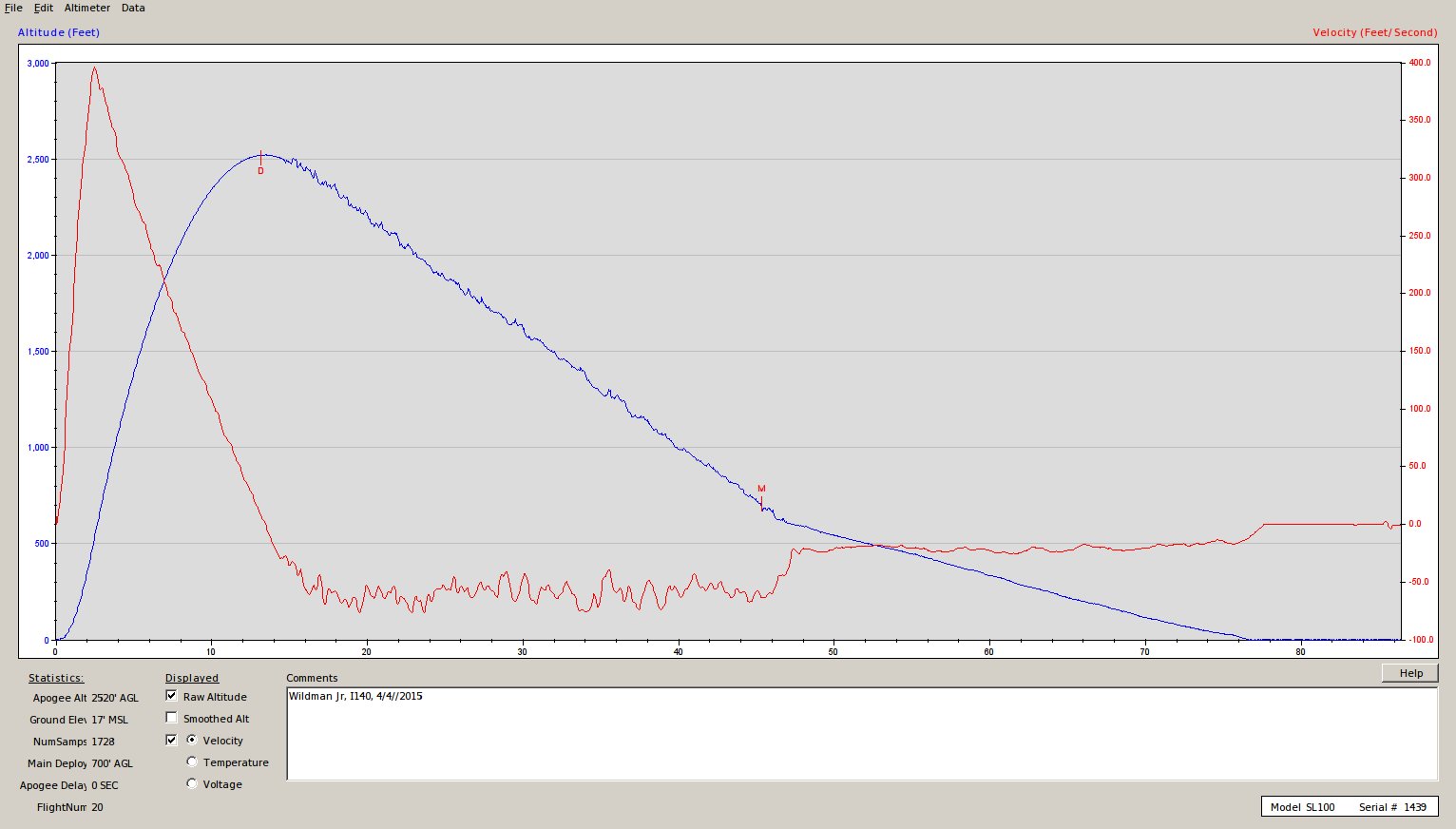Click the Model SL100 label

1302,807
